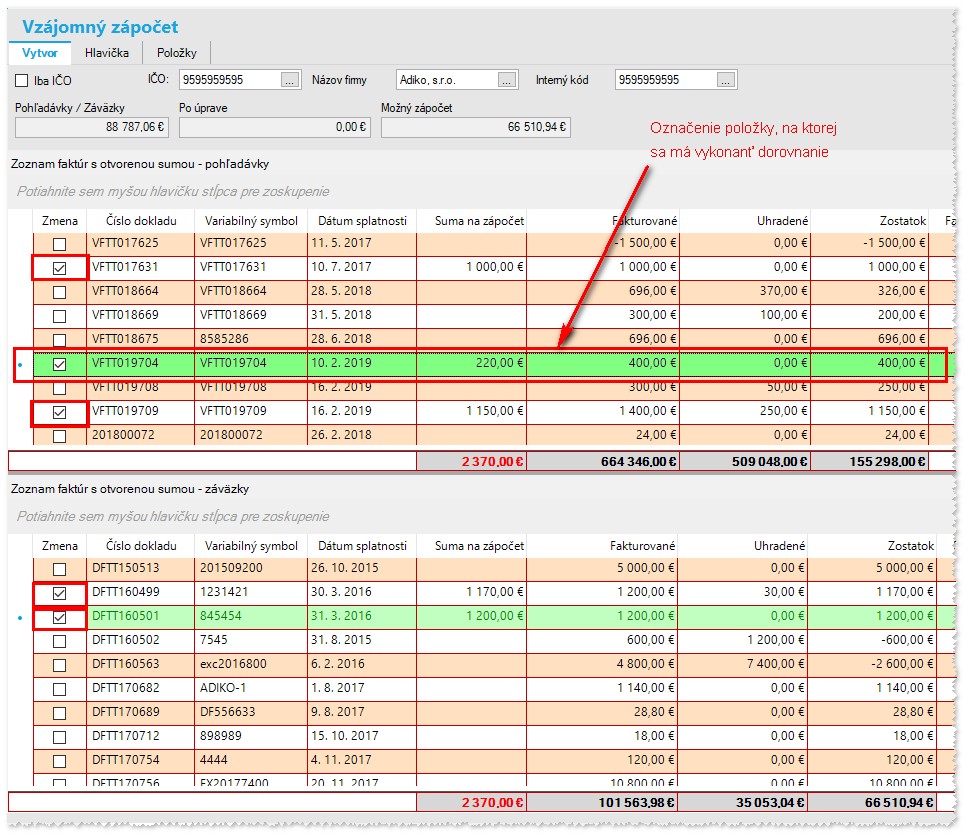Uncheck the DFTT160499 invoice checkbox
Viewport: 970px width, 839px height.
59,593
